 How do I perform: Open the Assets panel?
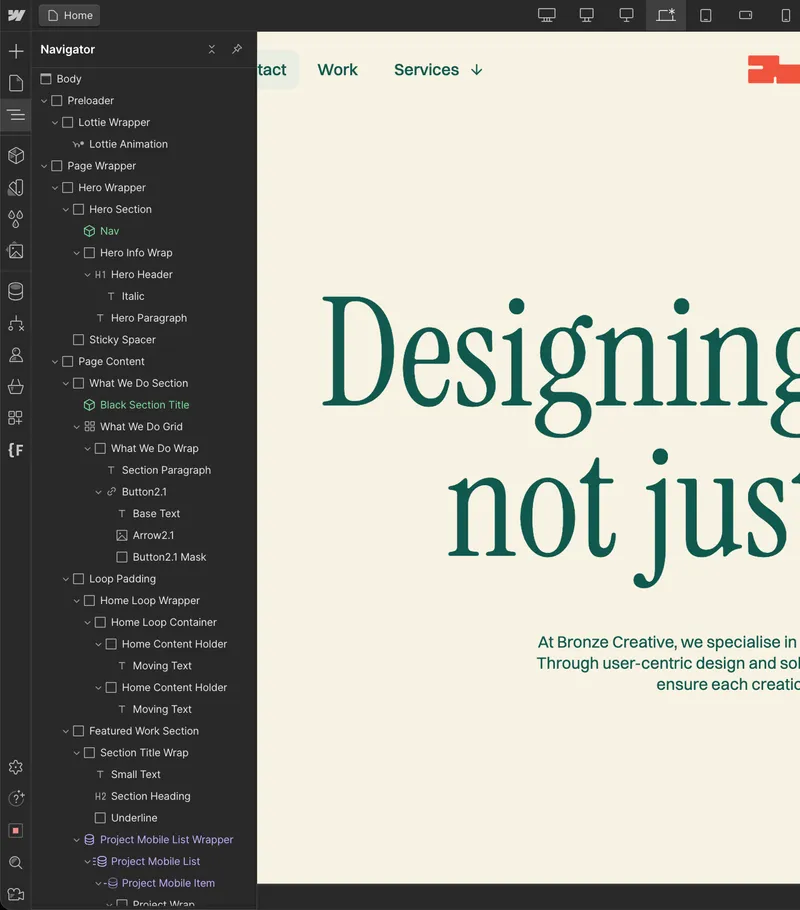[15, 251]
